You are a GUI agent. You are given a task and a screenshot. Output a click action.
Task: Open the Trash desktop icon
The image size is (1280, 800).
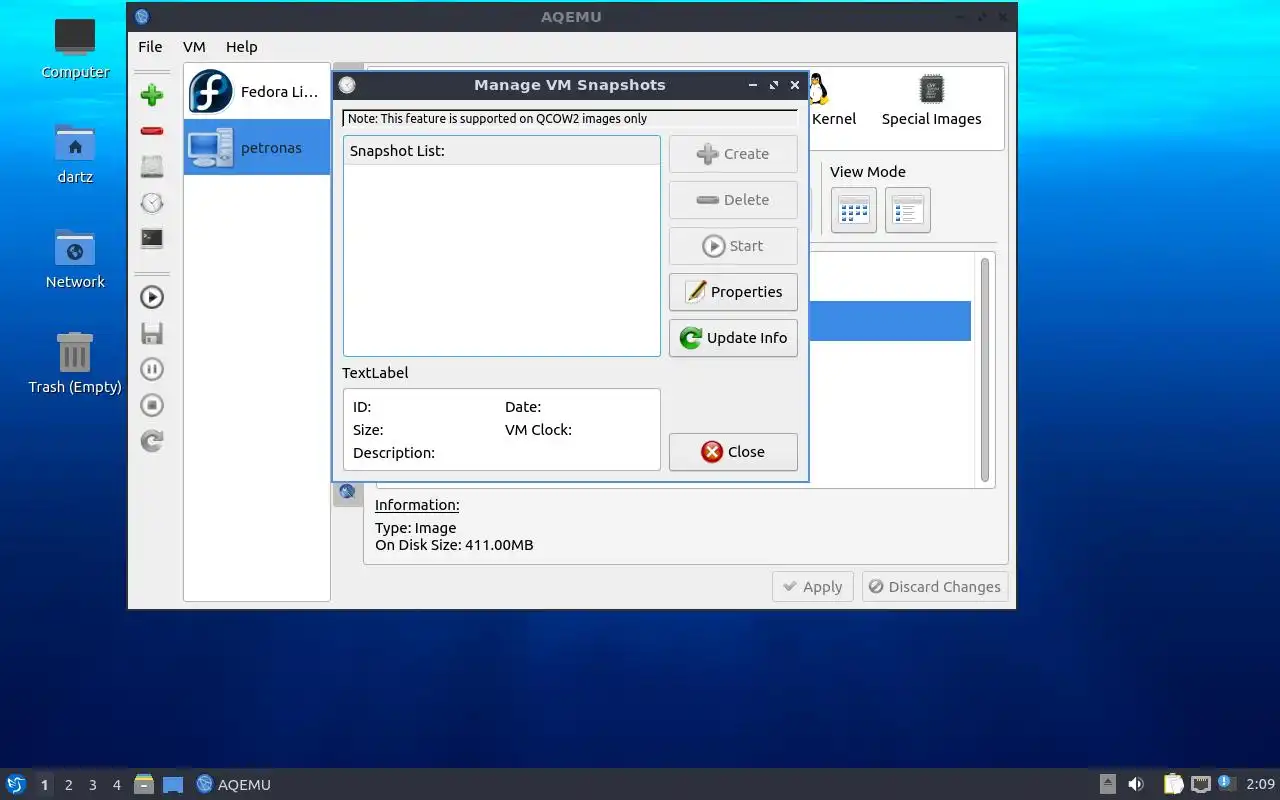75,365
